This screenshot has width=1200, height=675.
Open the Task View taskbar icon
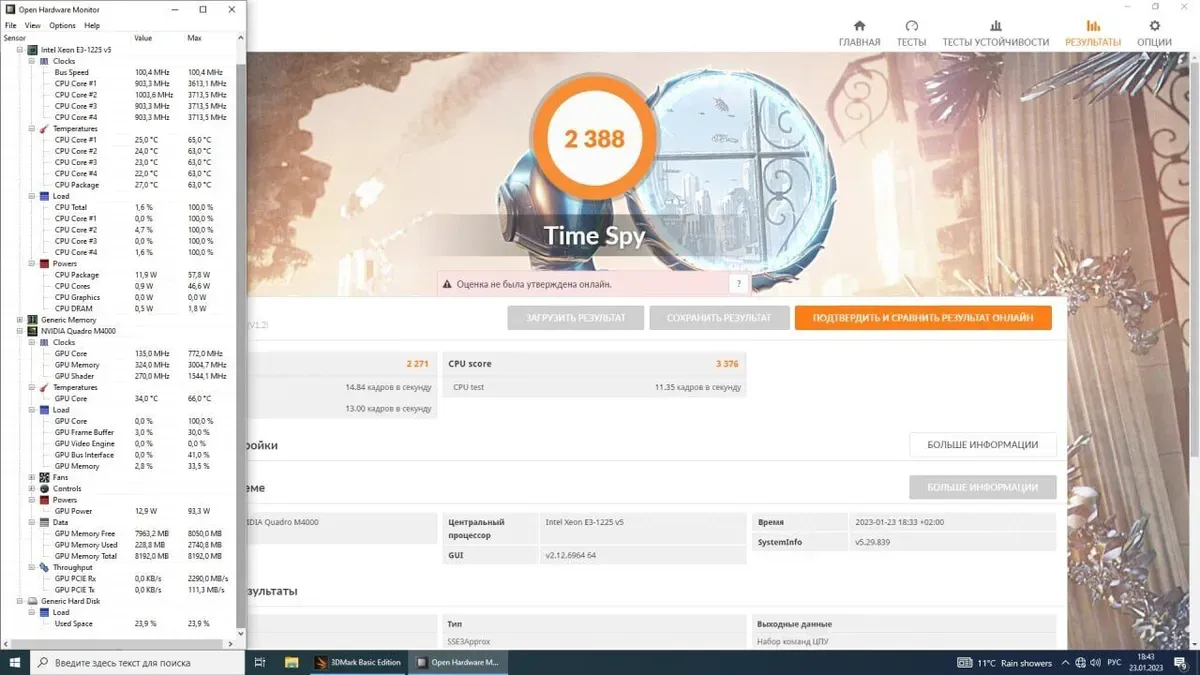click(x=260, y=662)
